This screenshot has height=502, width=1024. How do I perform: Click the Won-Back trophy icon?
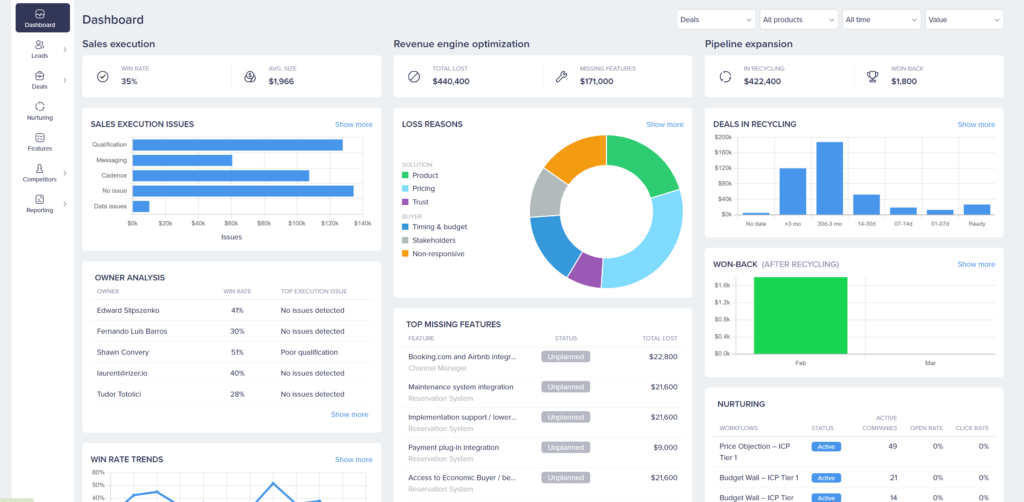click(x=872, y=76)
